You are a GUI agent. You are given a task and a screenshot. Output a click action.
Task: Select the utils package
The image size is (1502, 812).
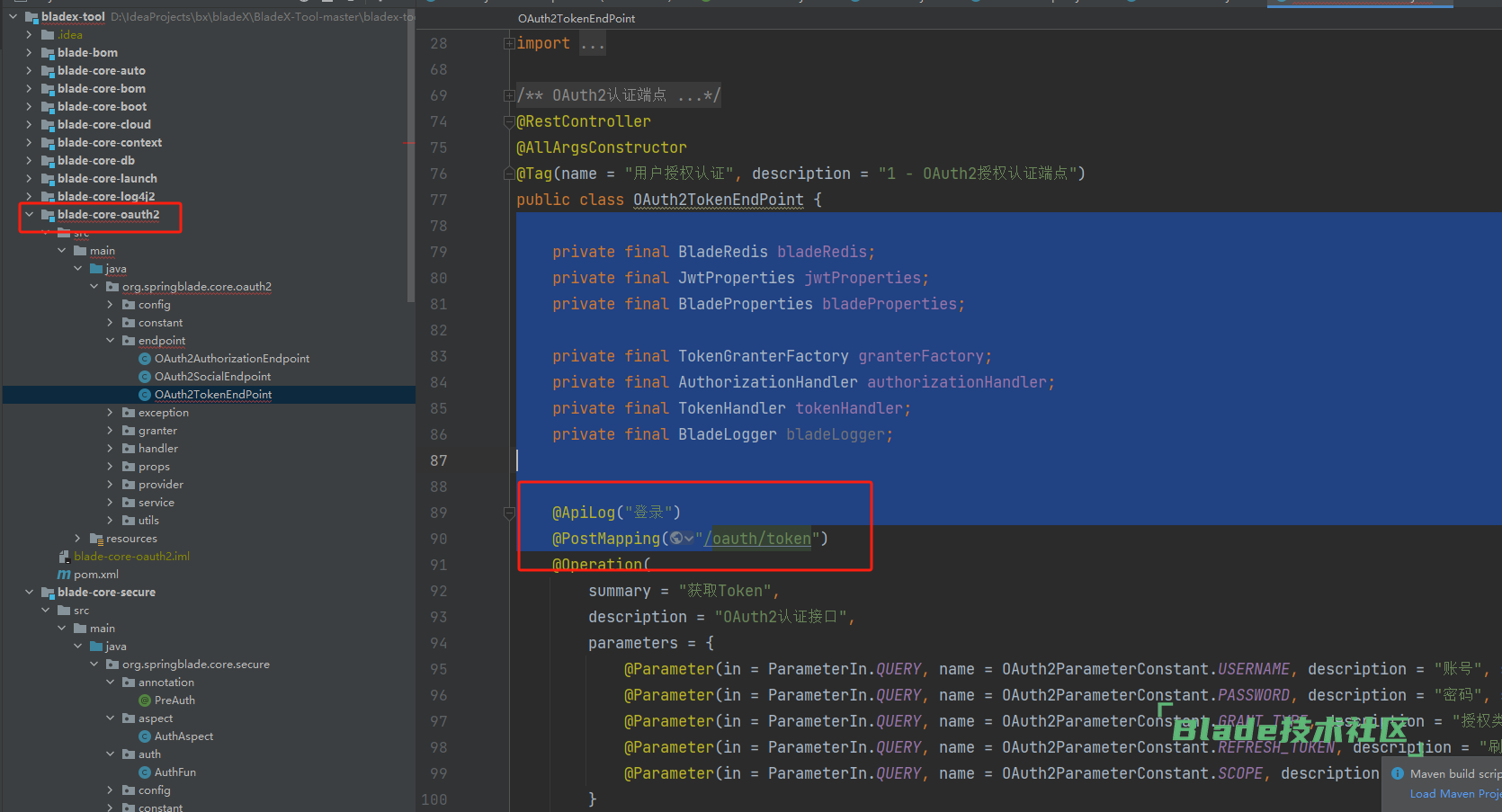(x=148, y=521)
